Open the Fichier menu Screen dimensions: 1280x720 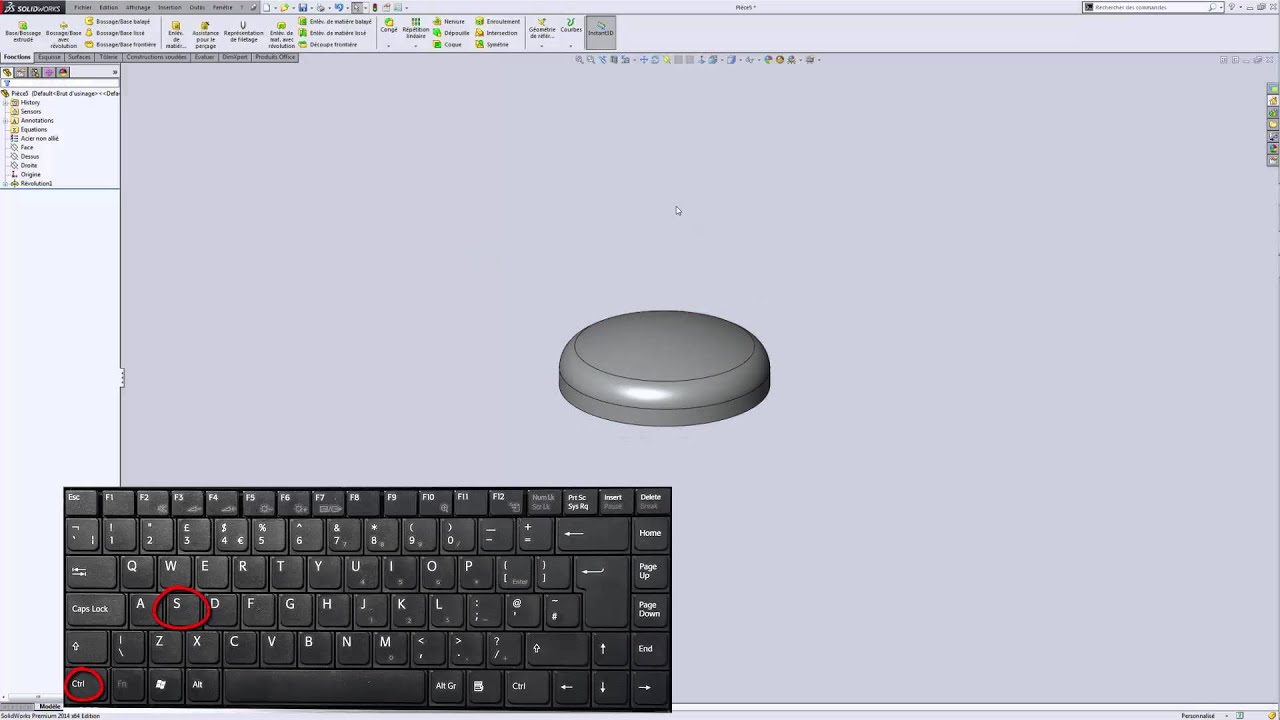pyautogui.click(x=83, y=7)
